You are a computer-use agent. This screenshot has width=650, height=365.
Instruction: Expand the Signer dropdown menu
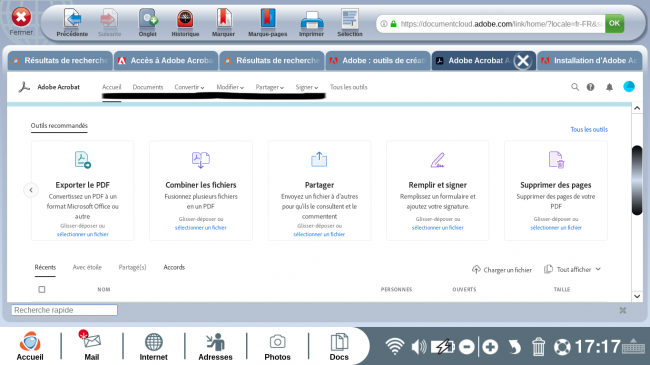307,87
